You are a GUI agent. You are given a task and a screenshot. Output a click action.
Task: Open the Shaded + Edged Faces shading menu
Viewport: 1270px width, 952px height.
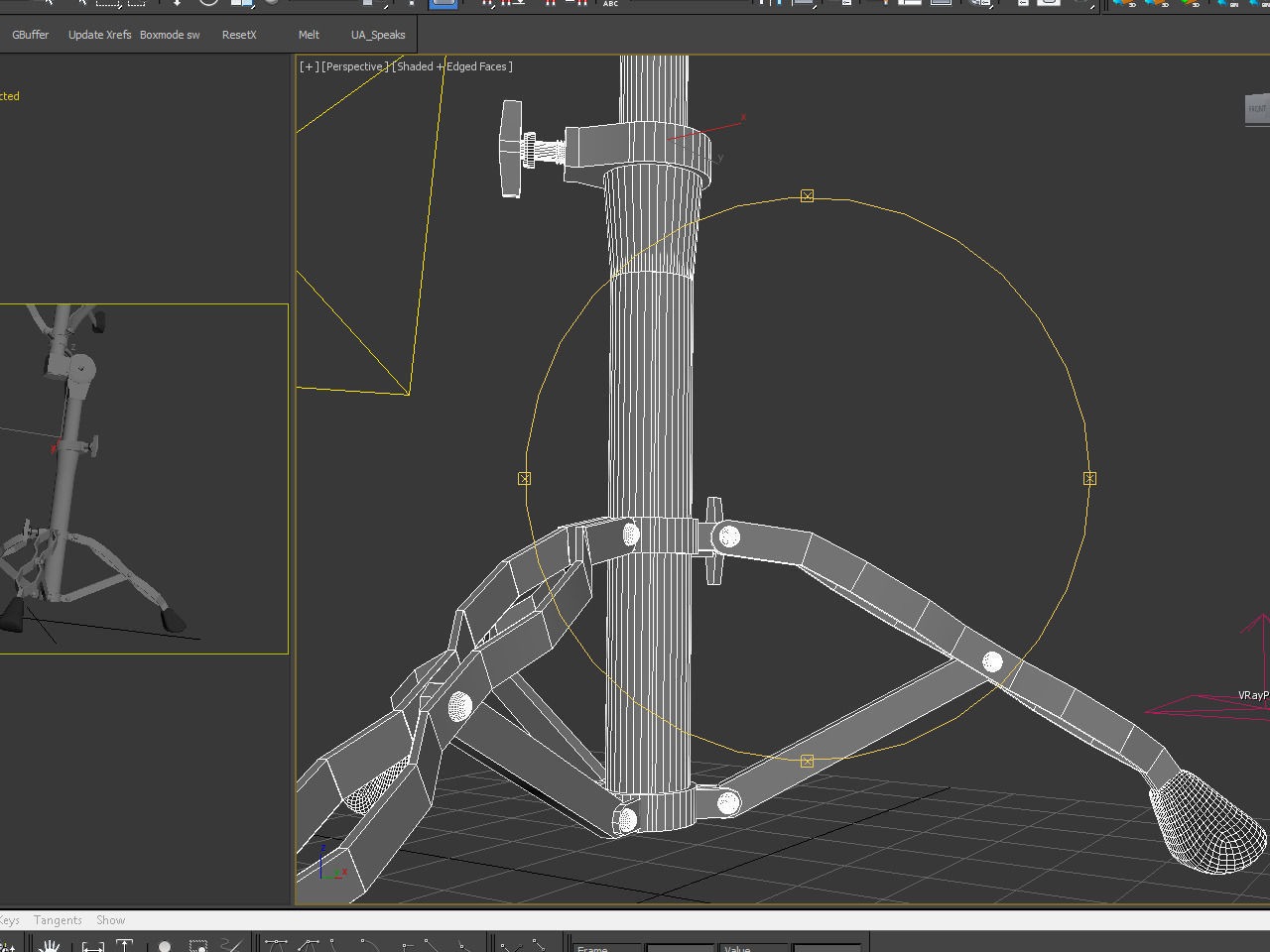[x=451, y=66]
